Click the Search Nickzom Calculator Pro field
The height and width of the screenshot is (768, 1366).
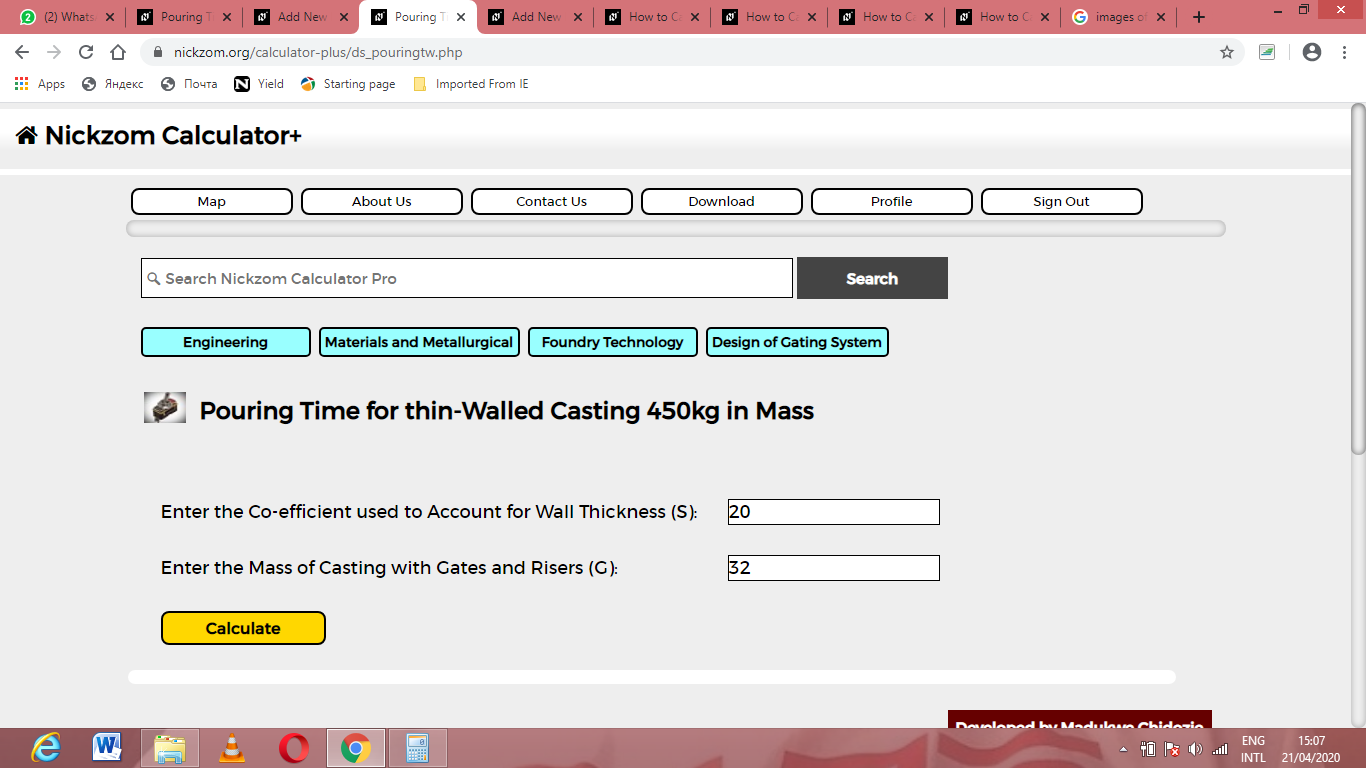point(467,278)
